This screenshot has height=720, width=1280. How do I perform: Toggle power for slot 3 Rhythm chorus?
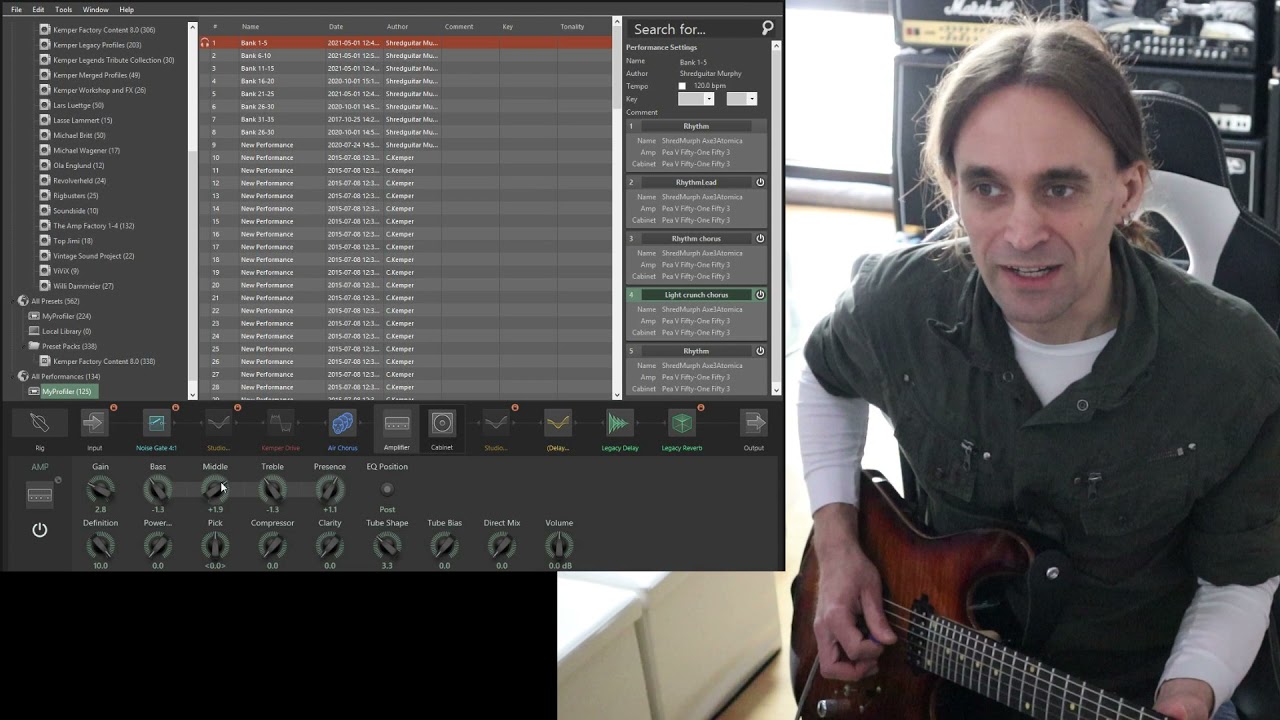[760, 238]
